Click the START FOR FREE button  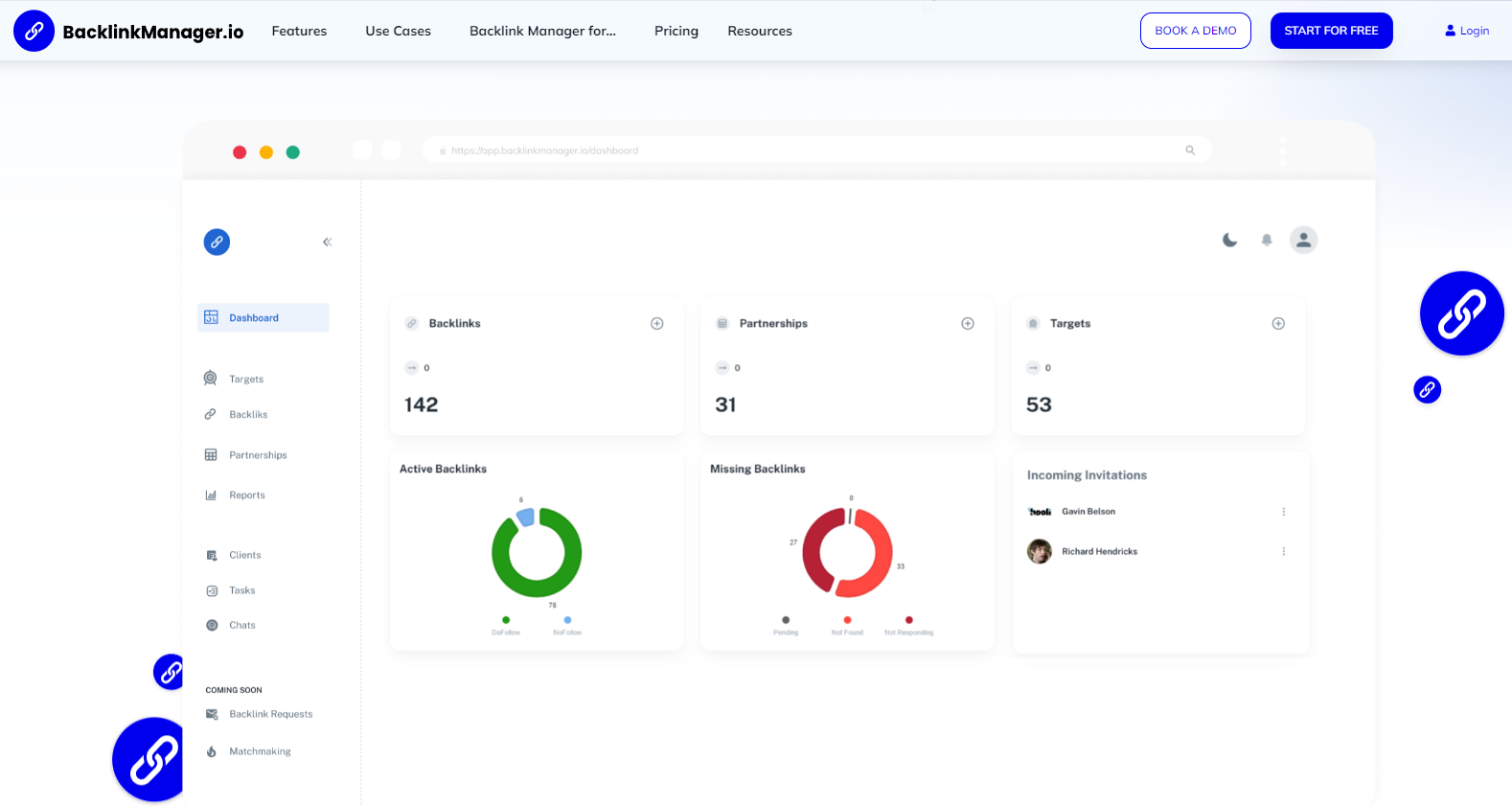pyautogui.click(x=1331, y=31)
